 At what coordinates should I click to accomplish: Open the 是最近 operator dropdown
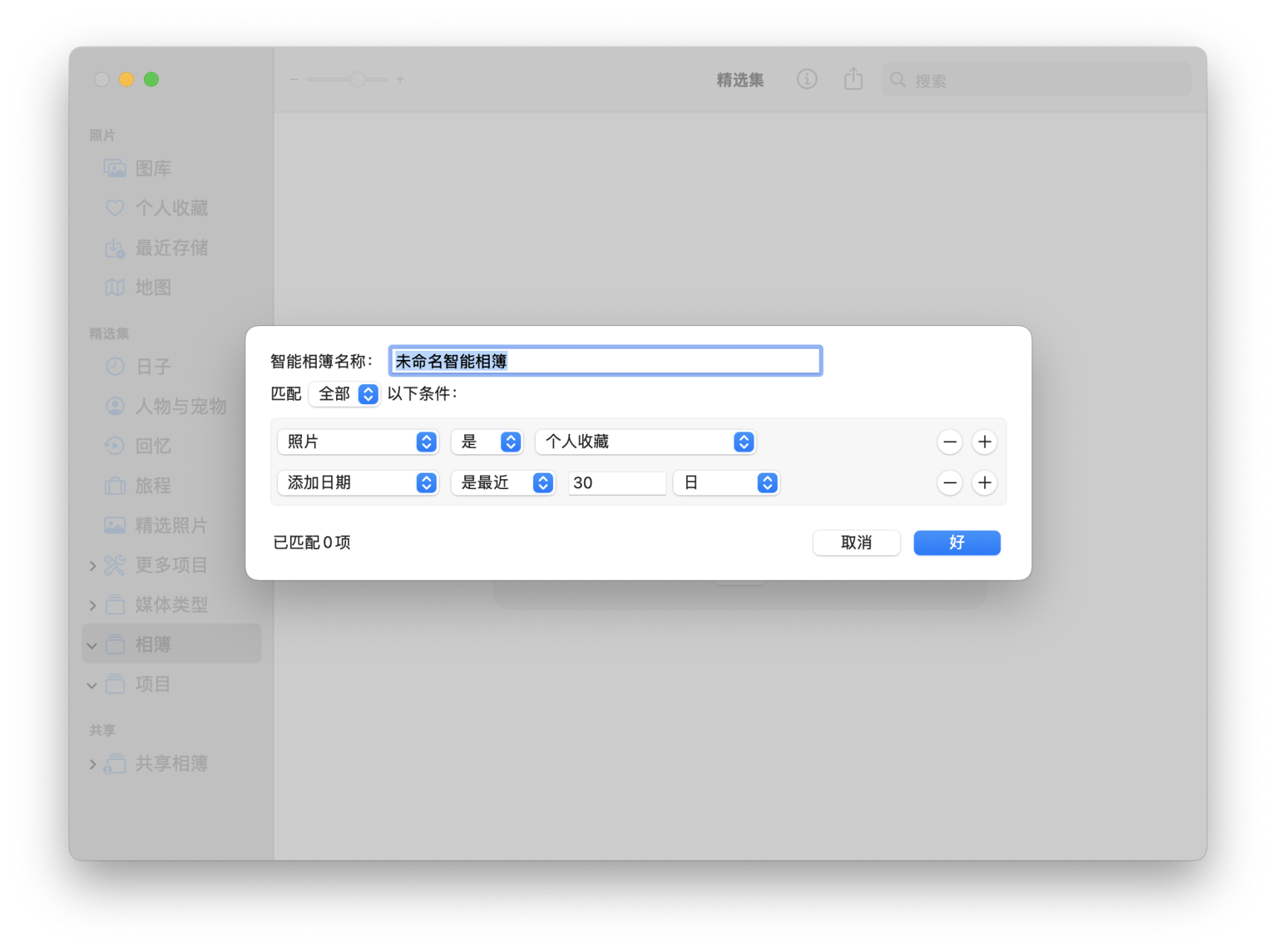(503, 483)
